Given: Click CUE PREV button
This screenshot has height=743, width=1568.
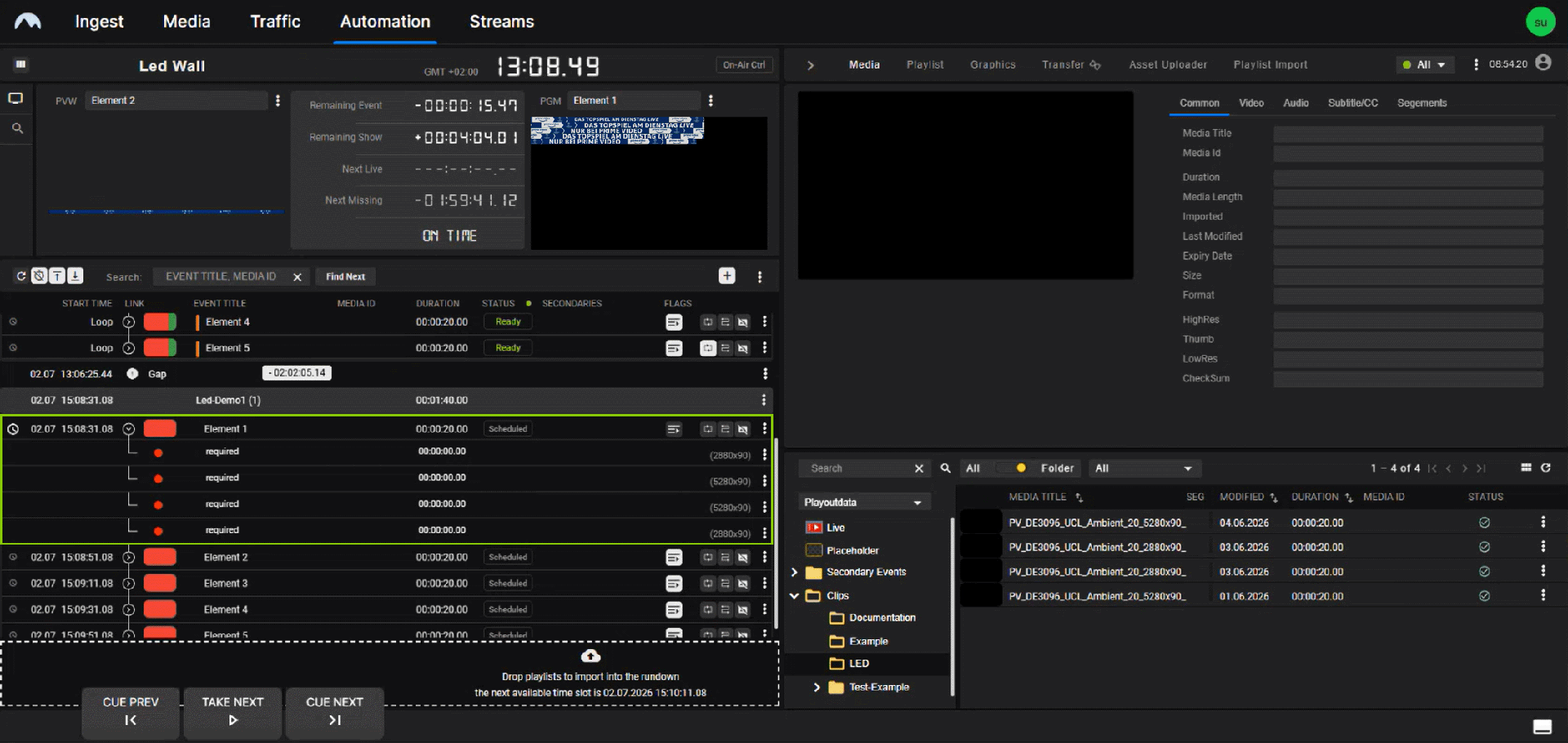Looking at the screenshot, I should [x=131, y=712].
